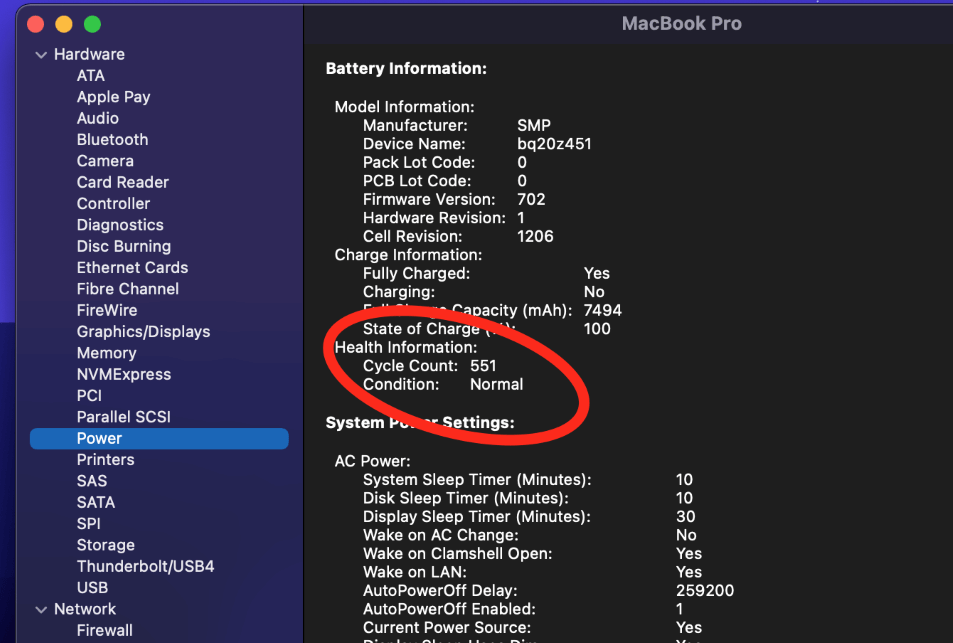
Task: Select Power in the sidebar
Action: pyautogui.click(x=99, y=438)
